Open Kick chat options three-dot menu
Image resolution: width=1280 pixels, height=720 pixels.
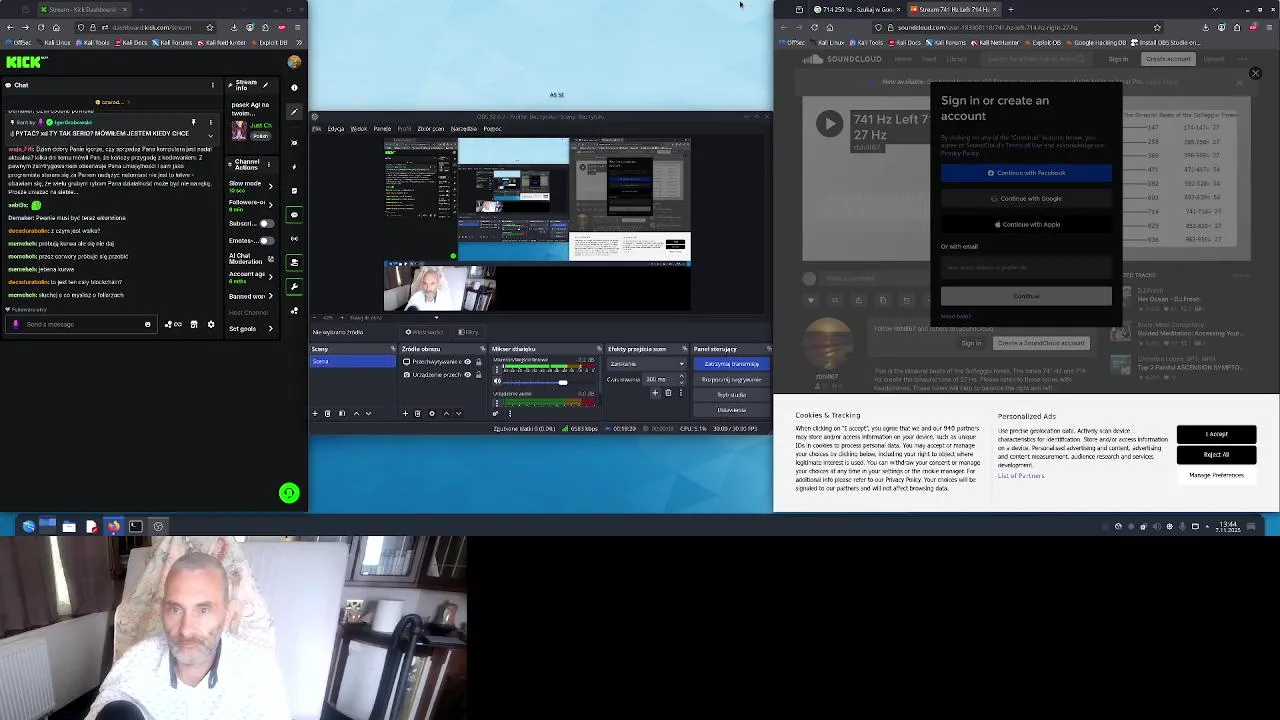pyautogui.click(x=213, y=85)
